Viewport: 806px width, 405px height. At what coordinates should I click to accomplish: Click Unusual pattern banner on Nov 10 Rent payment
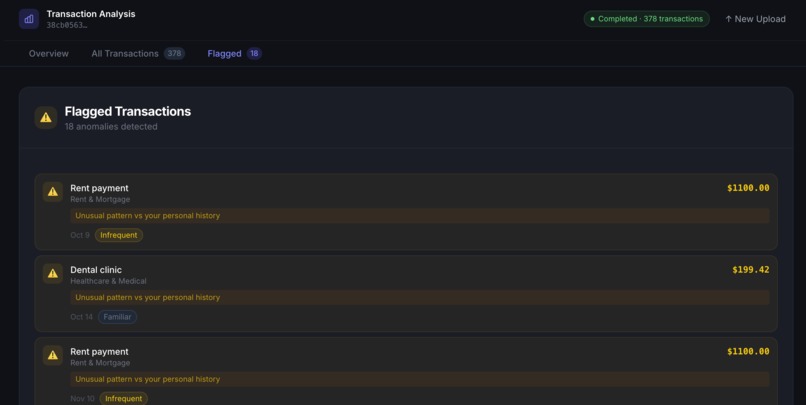[419, 379]
